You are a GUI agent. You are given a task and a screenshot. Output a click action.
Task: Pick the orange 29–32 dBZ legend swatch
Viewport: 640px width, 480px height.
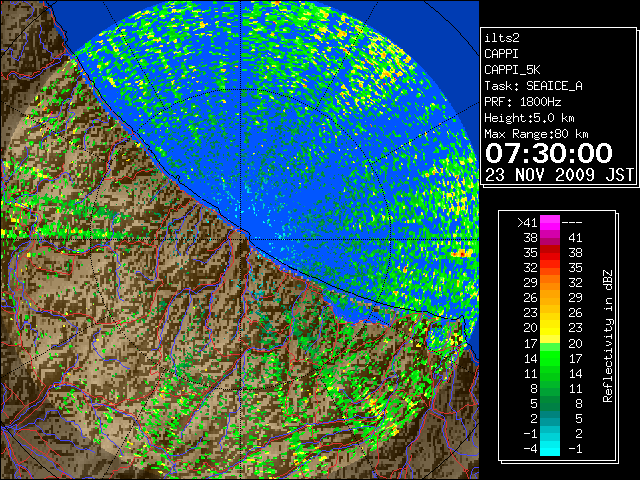pyautogui.click(x=550, y=283)
